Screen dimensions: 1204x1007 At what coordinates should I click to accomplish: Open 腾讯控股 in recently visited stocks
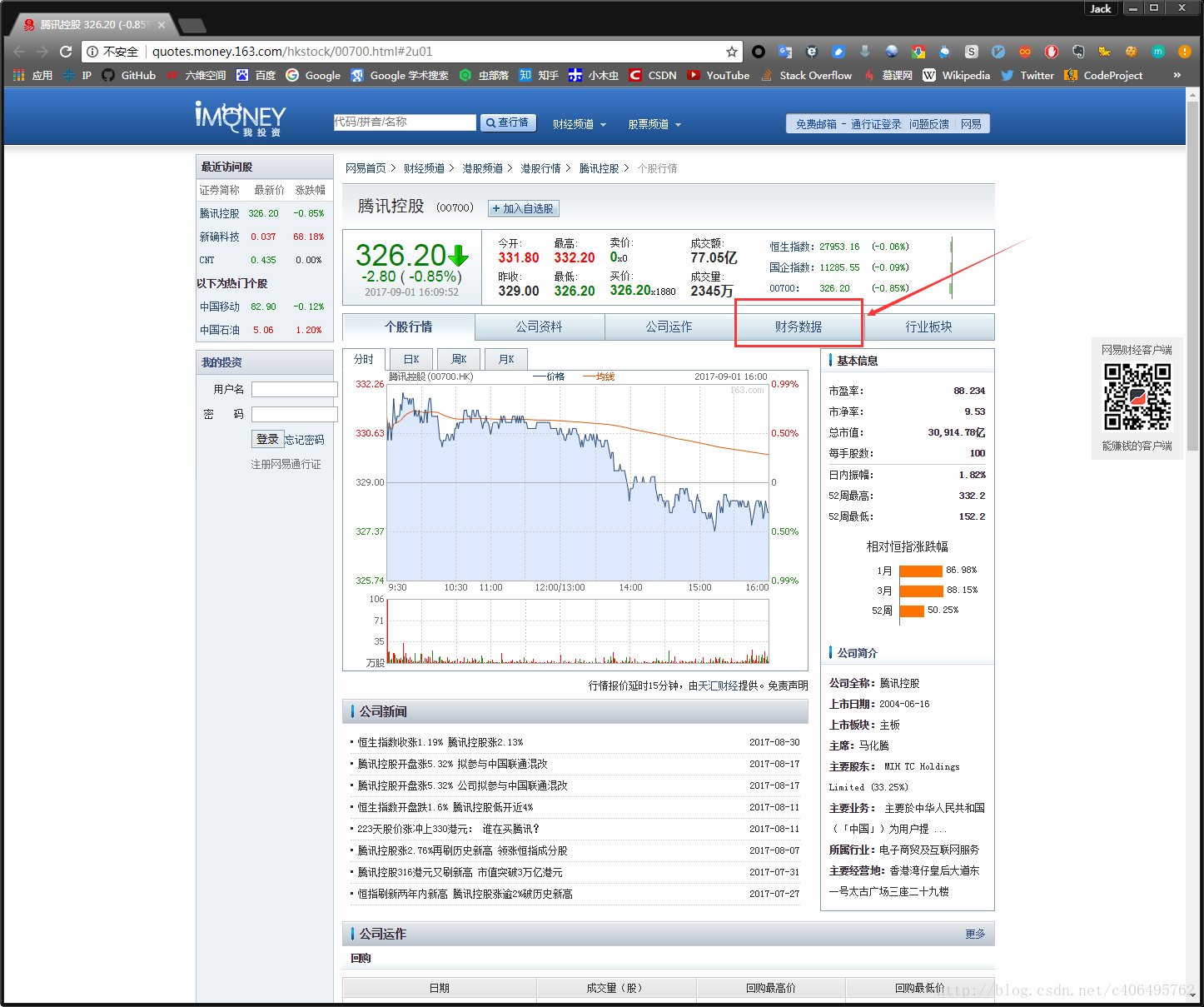pyautogui.click(x=220, y=213)
